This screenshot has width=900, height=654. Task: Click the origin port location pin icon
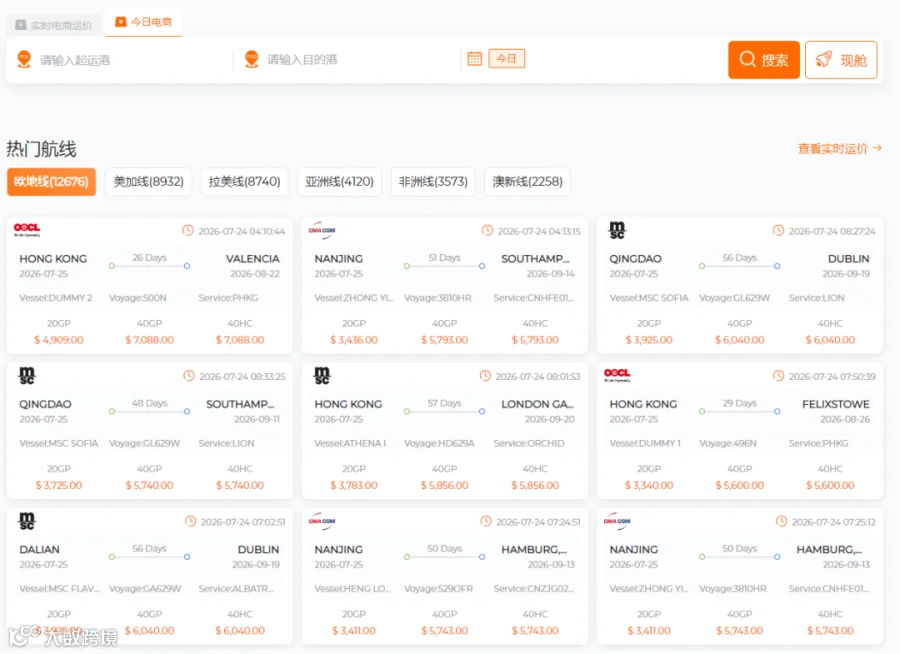pos(24,59)
